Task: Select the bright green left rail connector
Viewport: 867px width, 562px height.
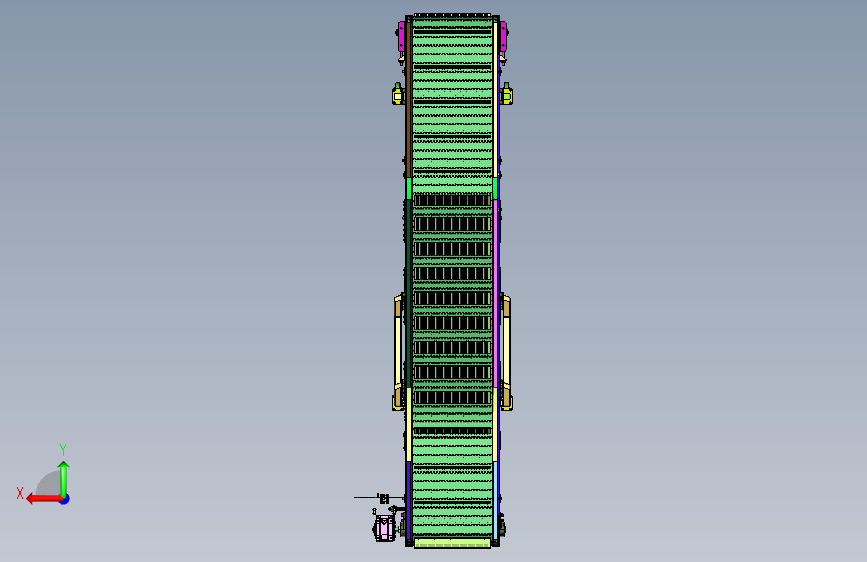Action: tap(409, 189)
